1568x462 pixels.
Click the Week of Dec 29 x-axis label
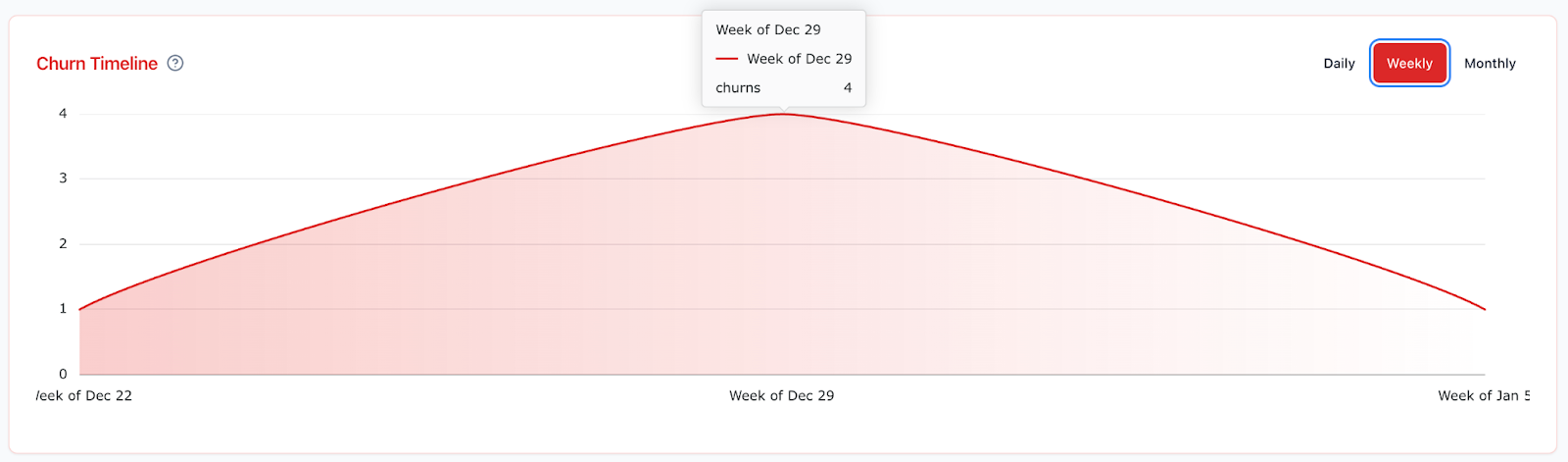coord(782,396)
